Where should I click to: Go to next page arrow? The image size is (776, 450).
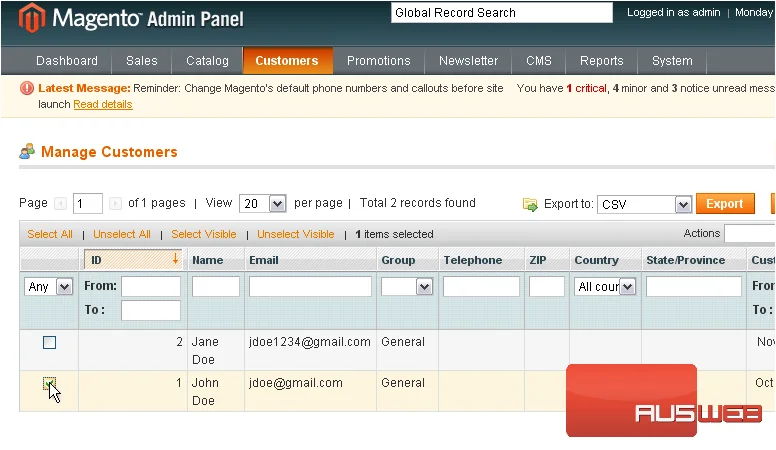tap(115, 203)
